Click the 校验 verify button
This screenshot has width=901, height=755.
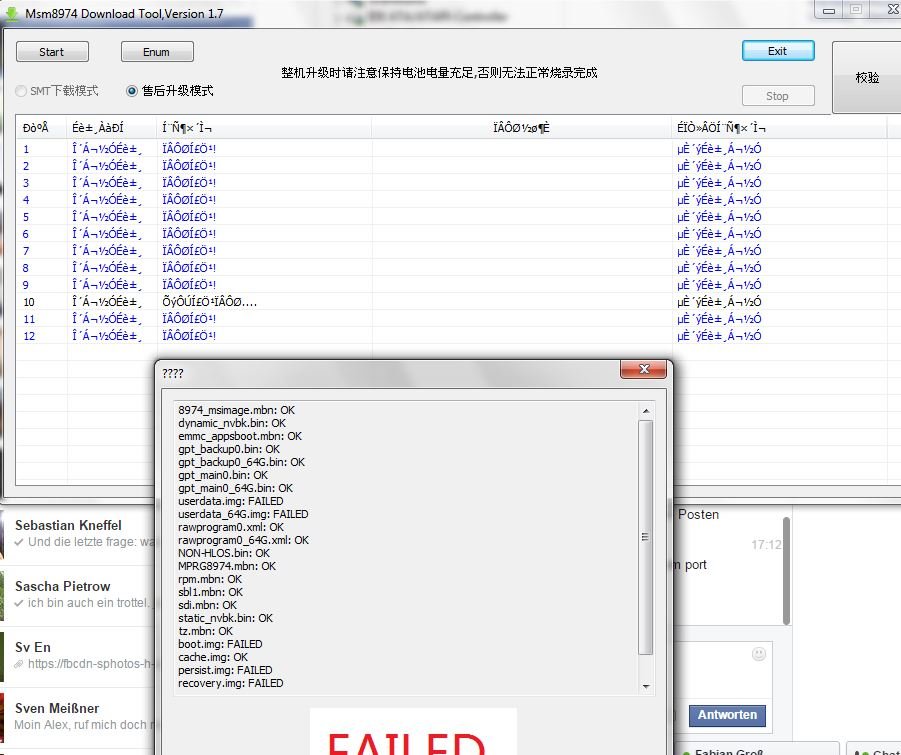(867, 78)
